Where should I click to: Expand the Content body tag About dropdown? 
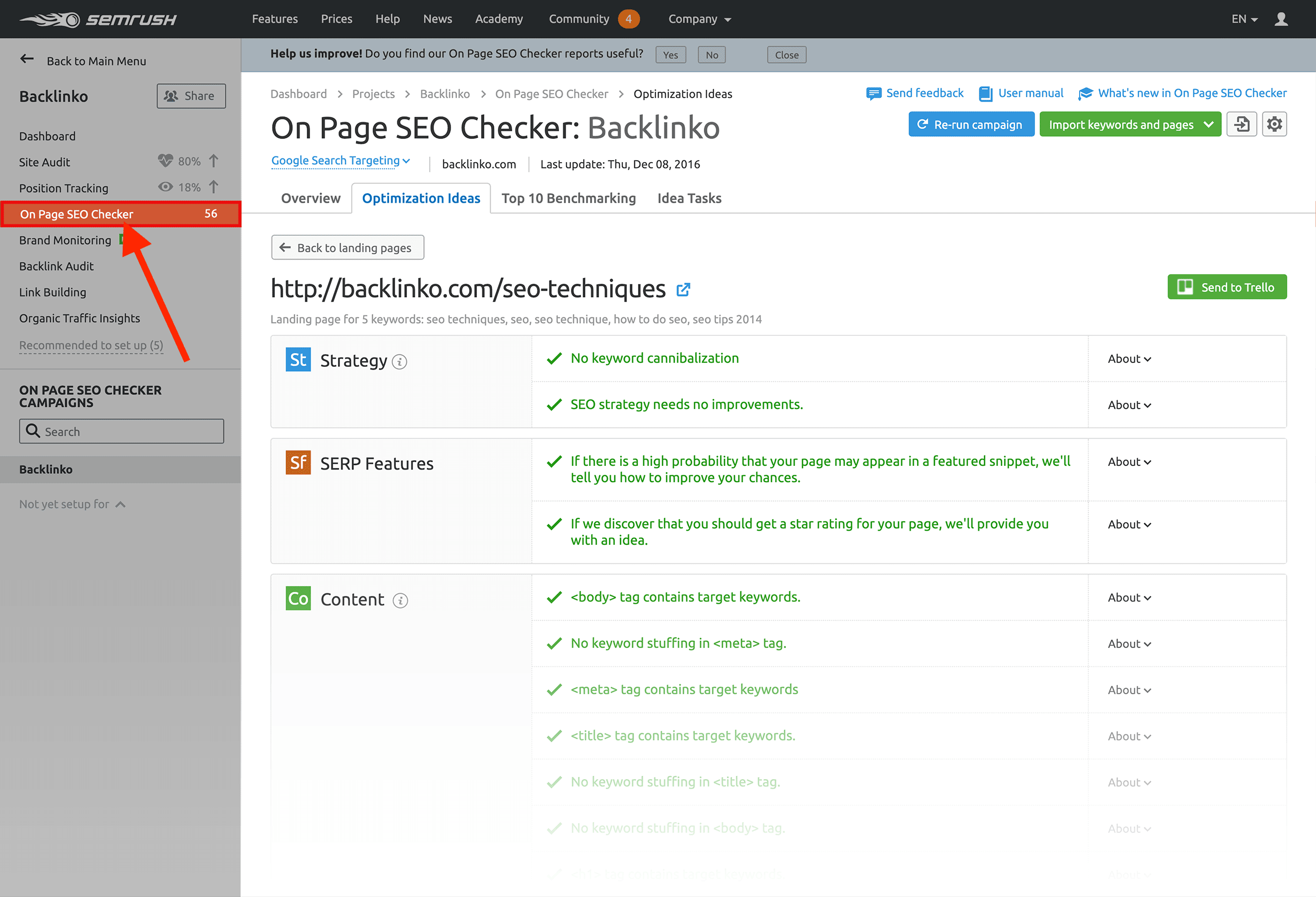click(x=1131, y=598)
